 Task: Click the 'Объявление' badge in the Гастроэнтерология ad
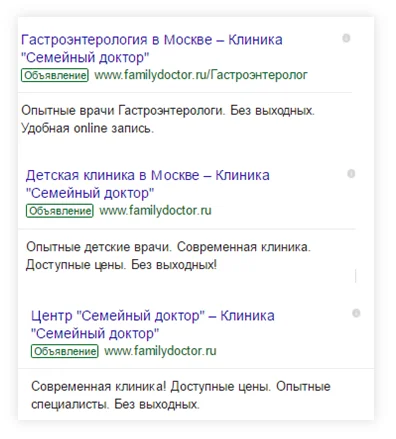(x=55, y=75)
